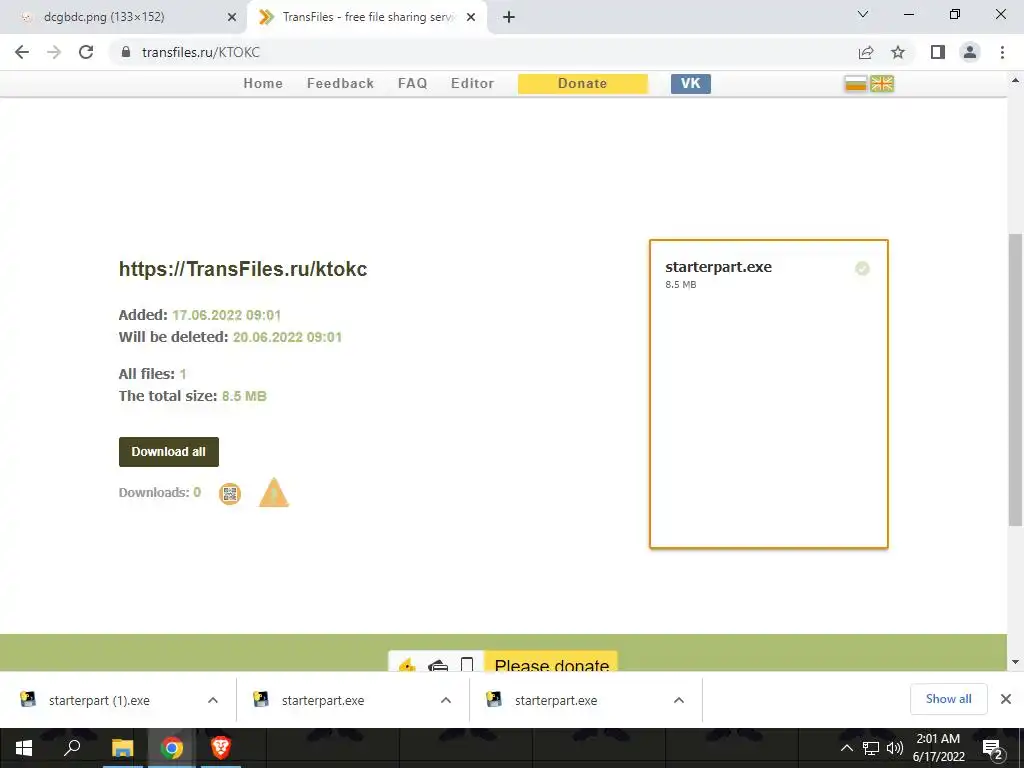The image size is (1024, 768).
Task: Close the TransFiles tab
Action: [x=471, y=18]
